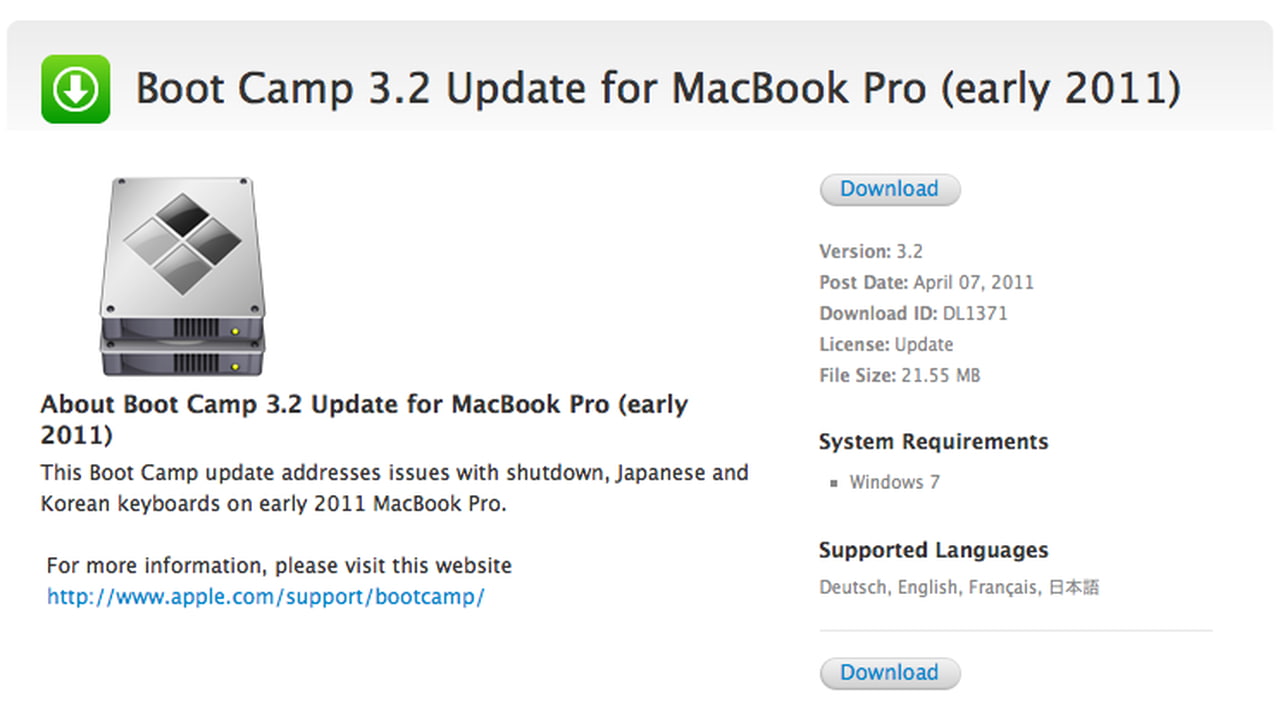
Task: Click the Japanese characters in the language list
Action: click(x=1073, y=588)
